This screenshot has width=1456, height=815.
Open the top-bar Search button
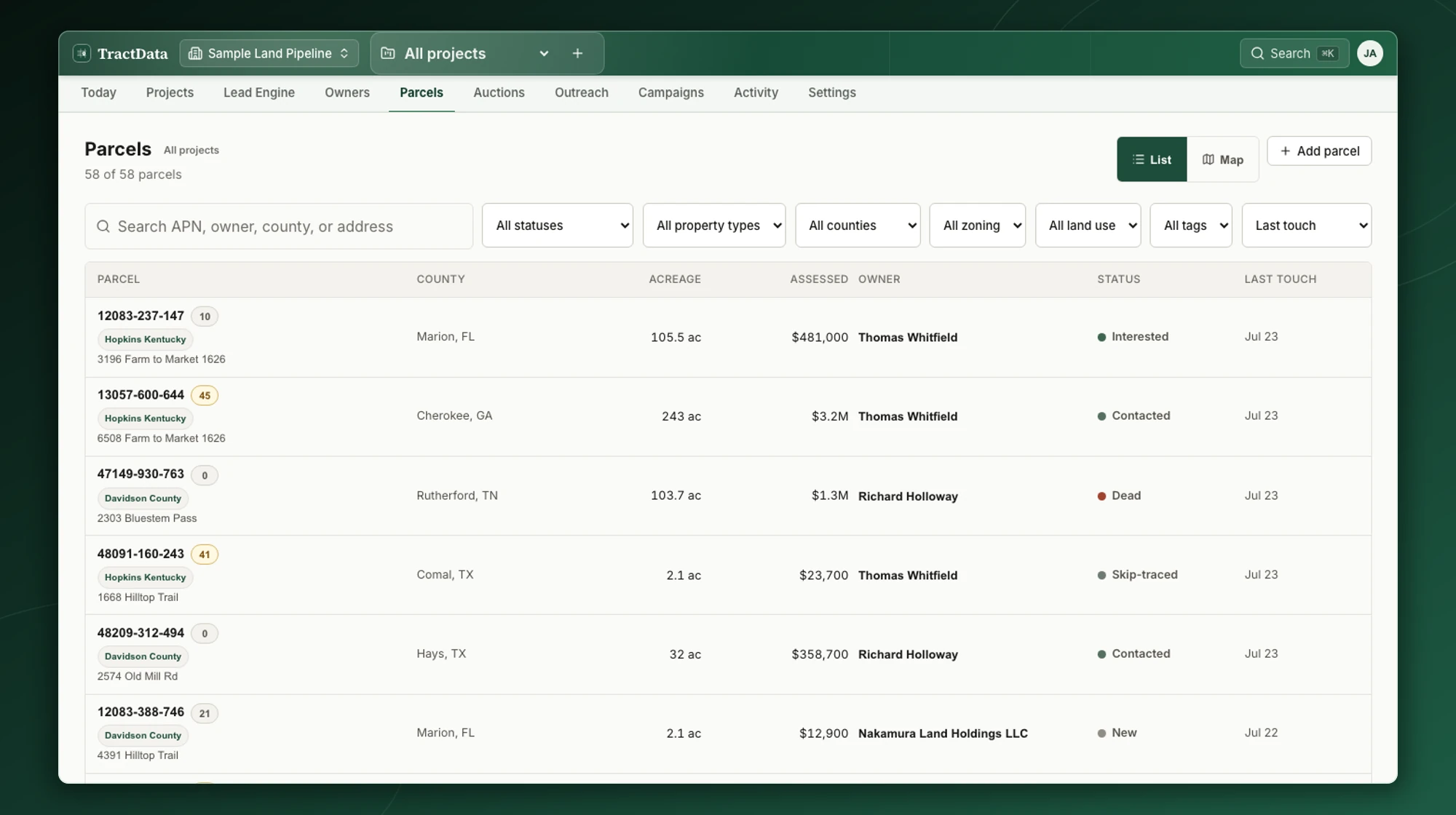[x=1294, y=53]
